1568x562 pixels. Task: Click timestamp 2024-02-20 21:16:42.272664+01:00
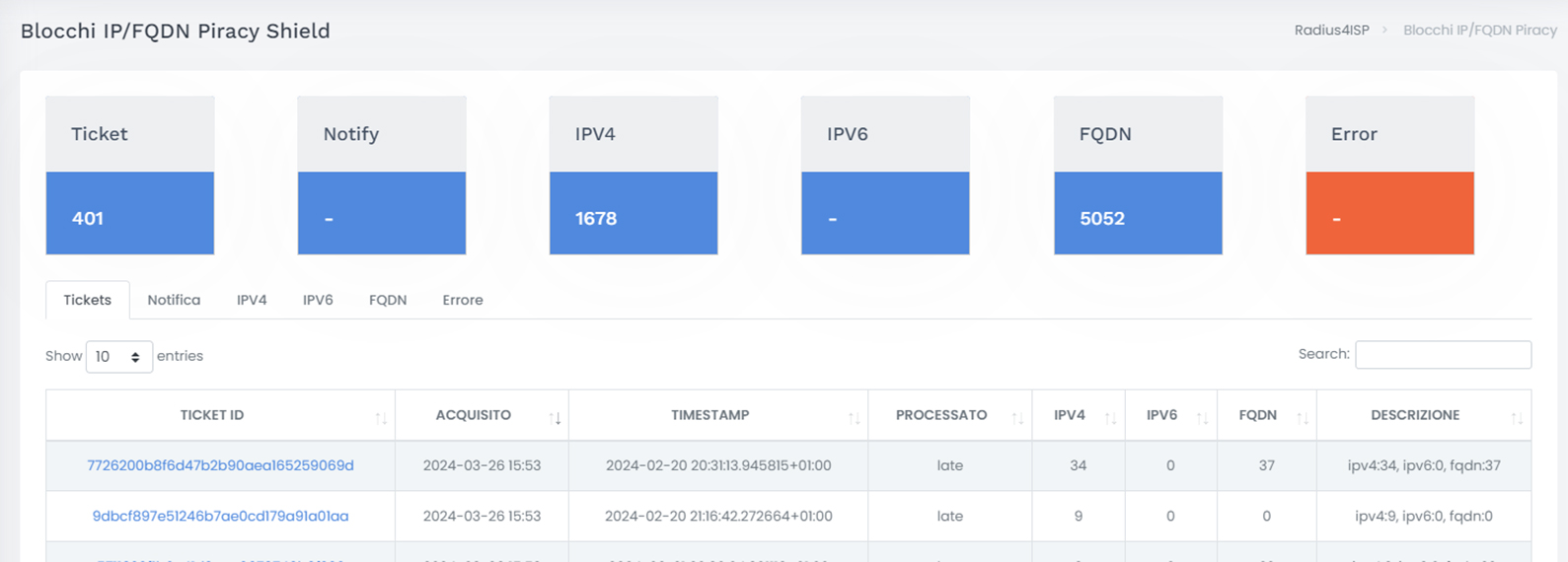click(718, 516)
